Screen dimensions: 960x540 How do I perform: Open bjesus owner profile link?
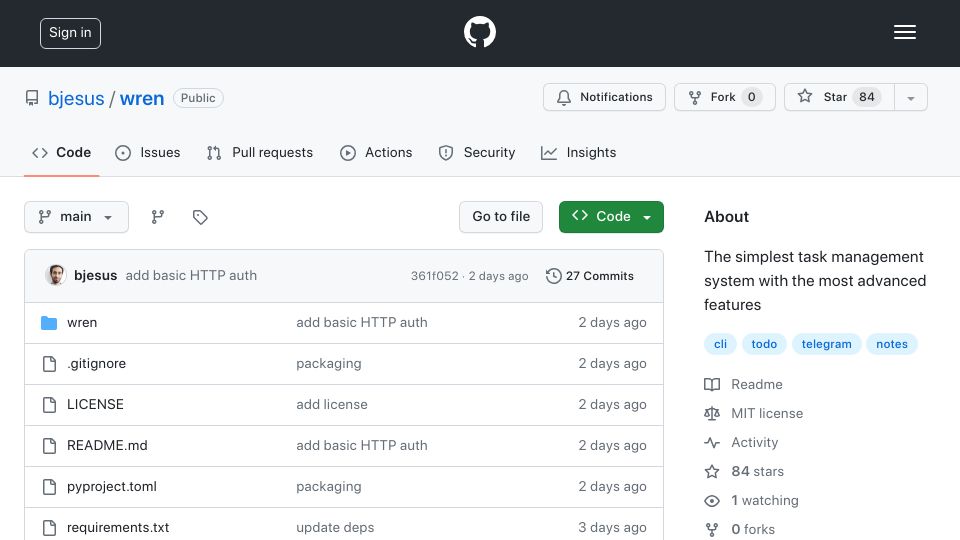(76, 99)
